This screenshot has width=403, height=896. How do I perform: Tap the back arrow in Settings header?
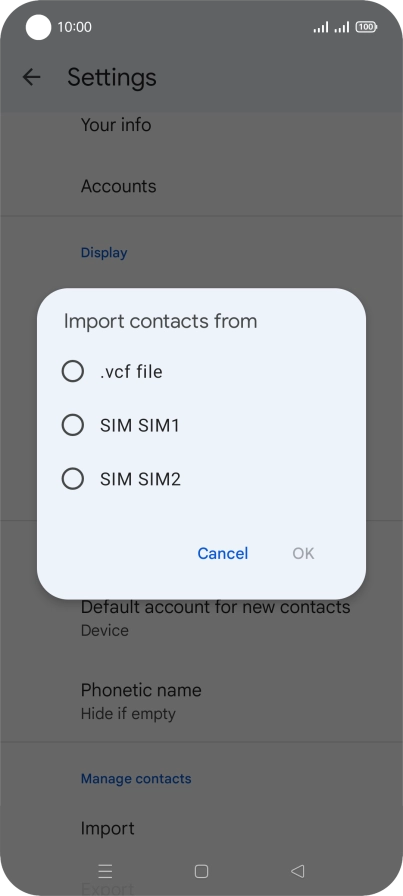[x=31, y=77]
